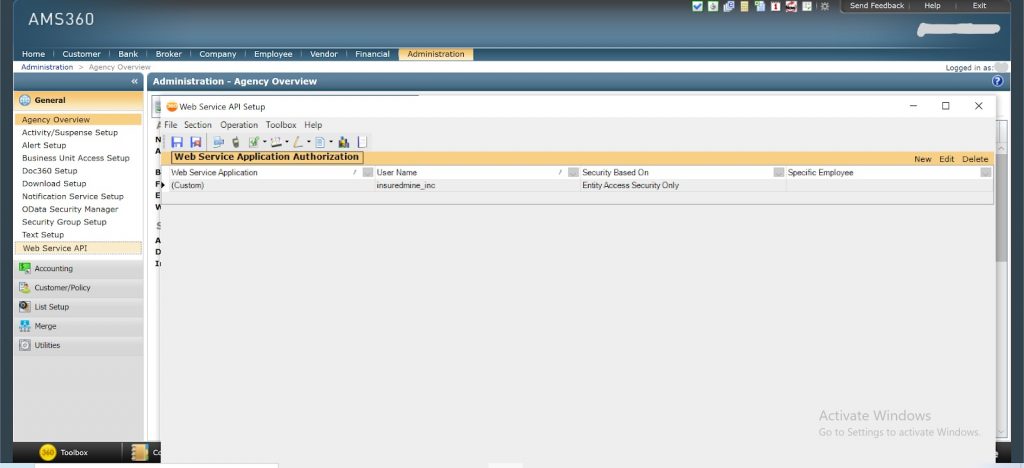Click the blue Save icon in toolbar
This screenshot has width=1024, height=468.
[177, 142]
